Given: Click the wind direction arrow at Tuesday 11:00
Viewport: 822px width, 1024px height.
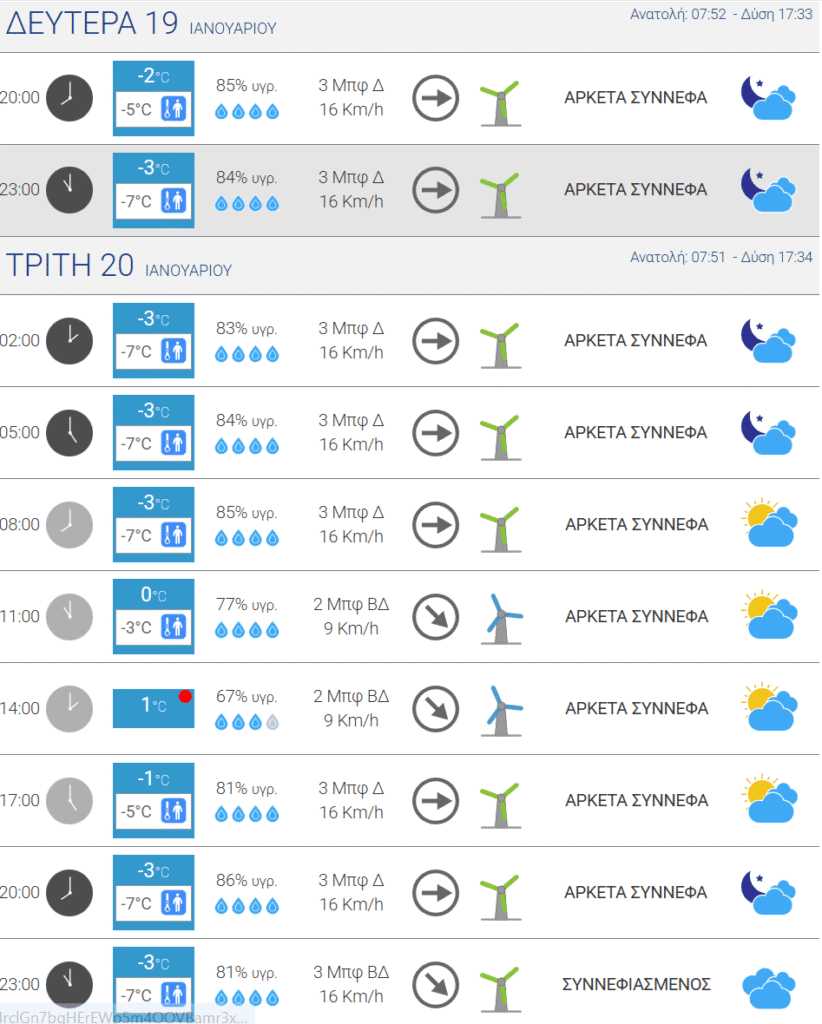Looking at the screenshot, I should pos(436,616).
